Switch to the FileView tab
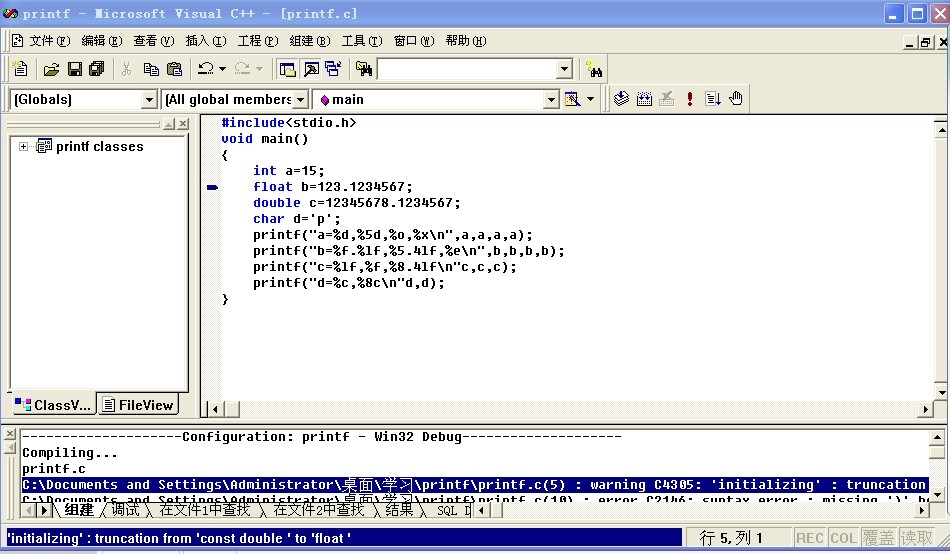The image size is (950, 554). point(138,405)
